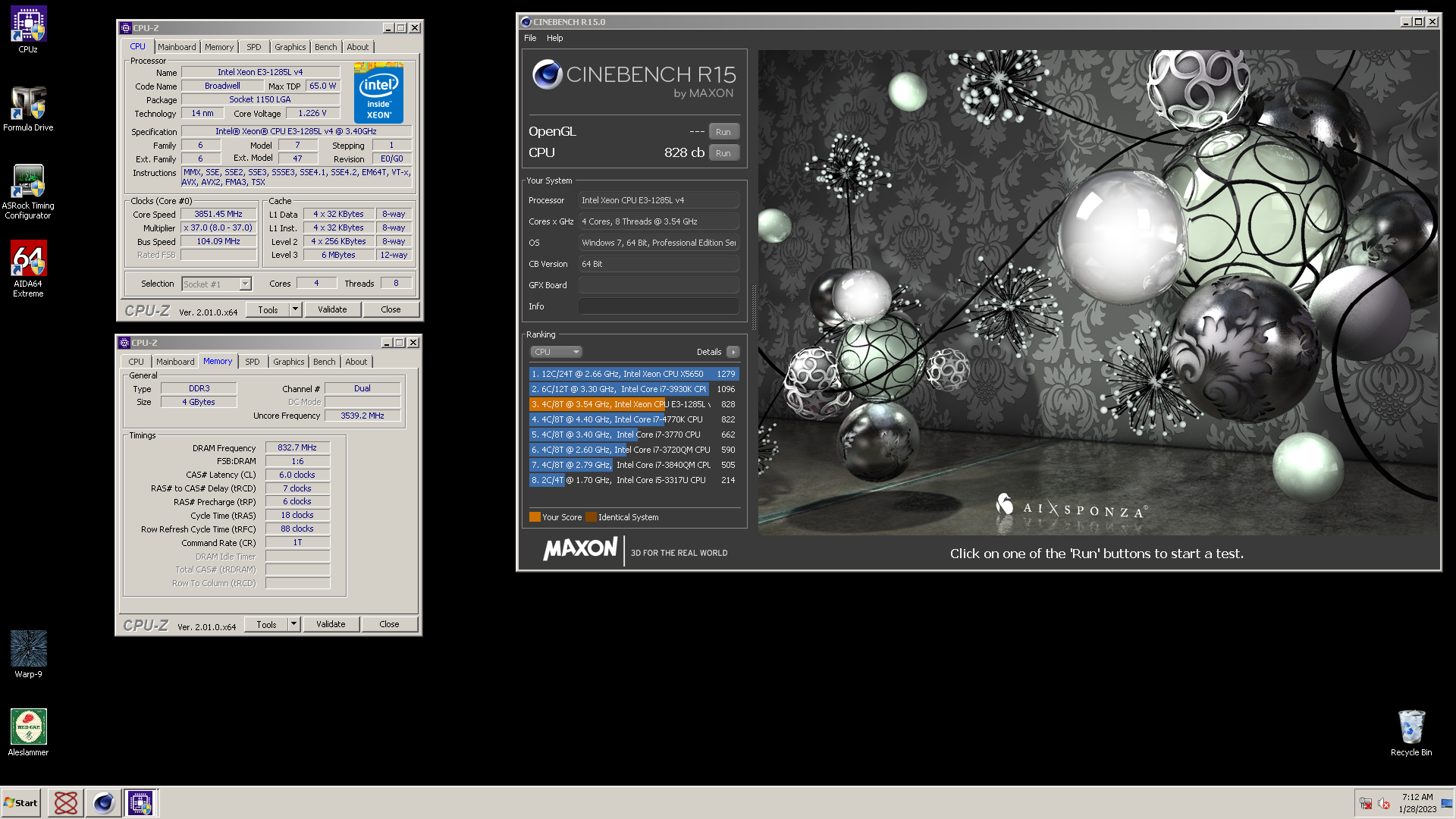Switch to the CPU-Z taskbar icon
The height and width of the screenshot is (819, 1456).
pos(140,802)
